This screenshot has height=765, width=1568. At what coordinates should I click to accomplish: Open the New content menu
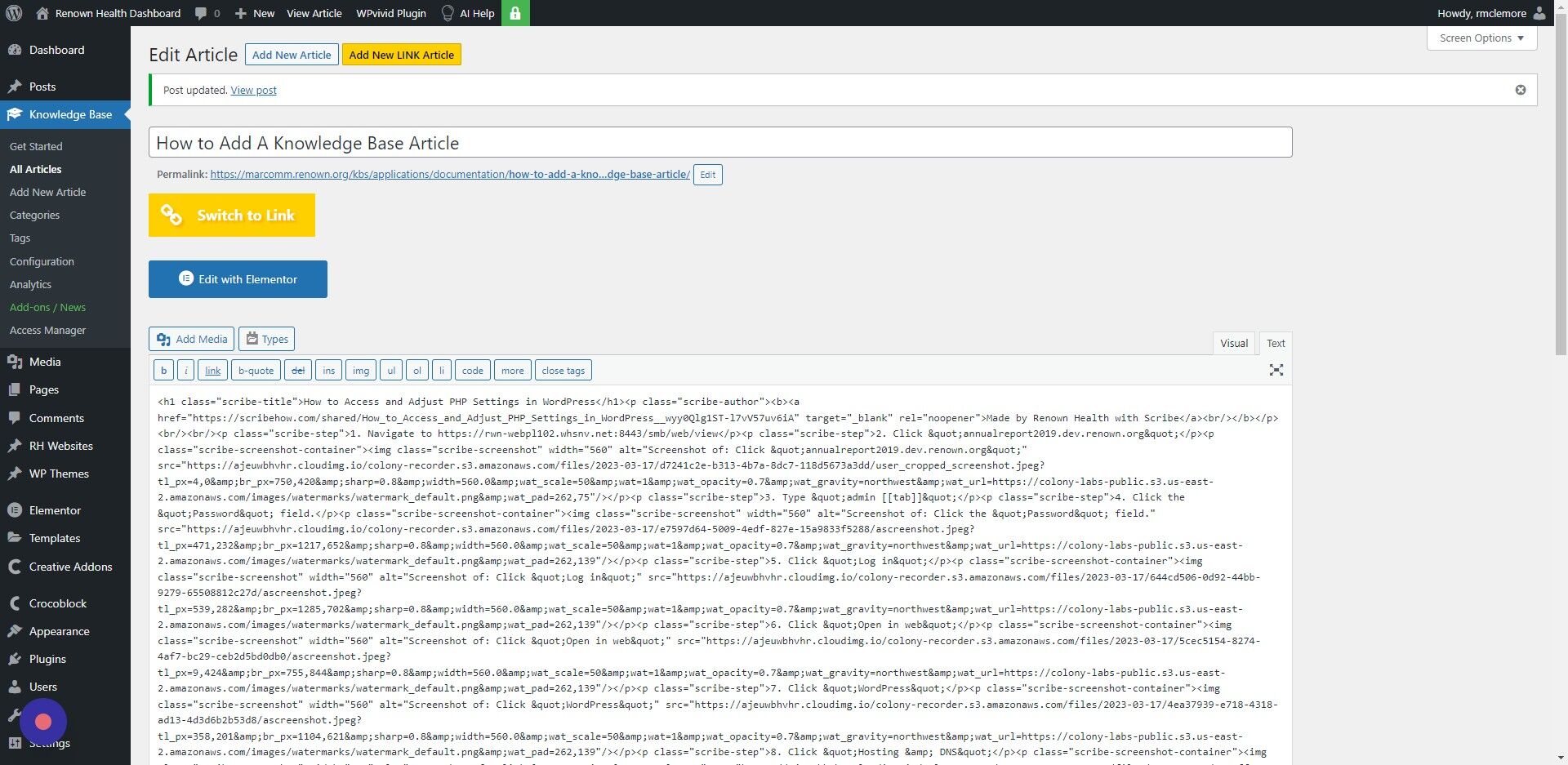click(x=255, y=13)
